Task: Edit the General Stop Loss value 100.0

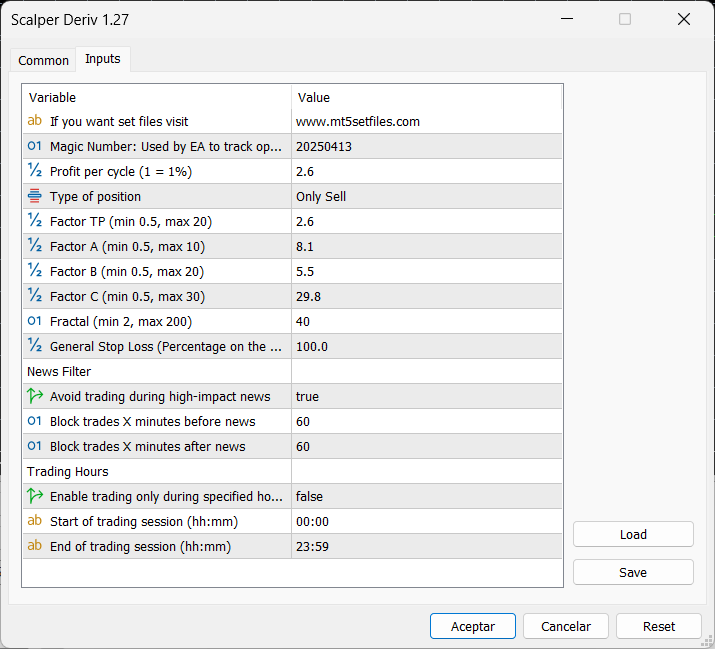Action: [x=426, y=347]
